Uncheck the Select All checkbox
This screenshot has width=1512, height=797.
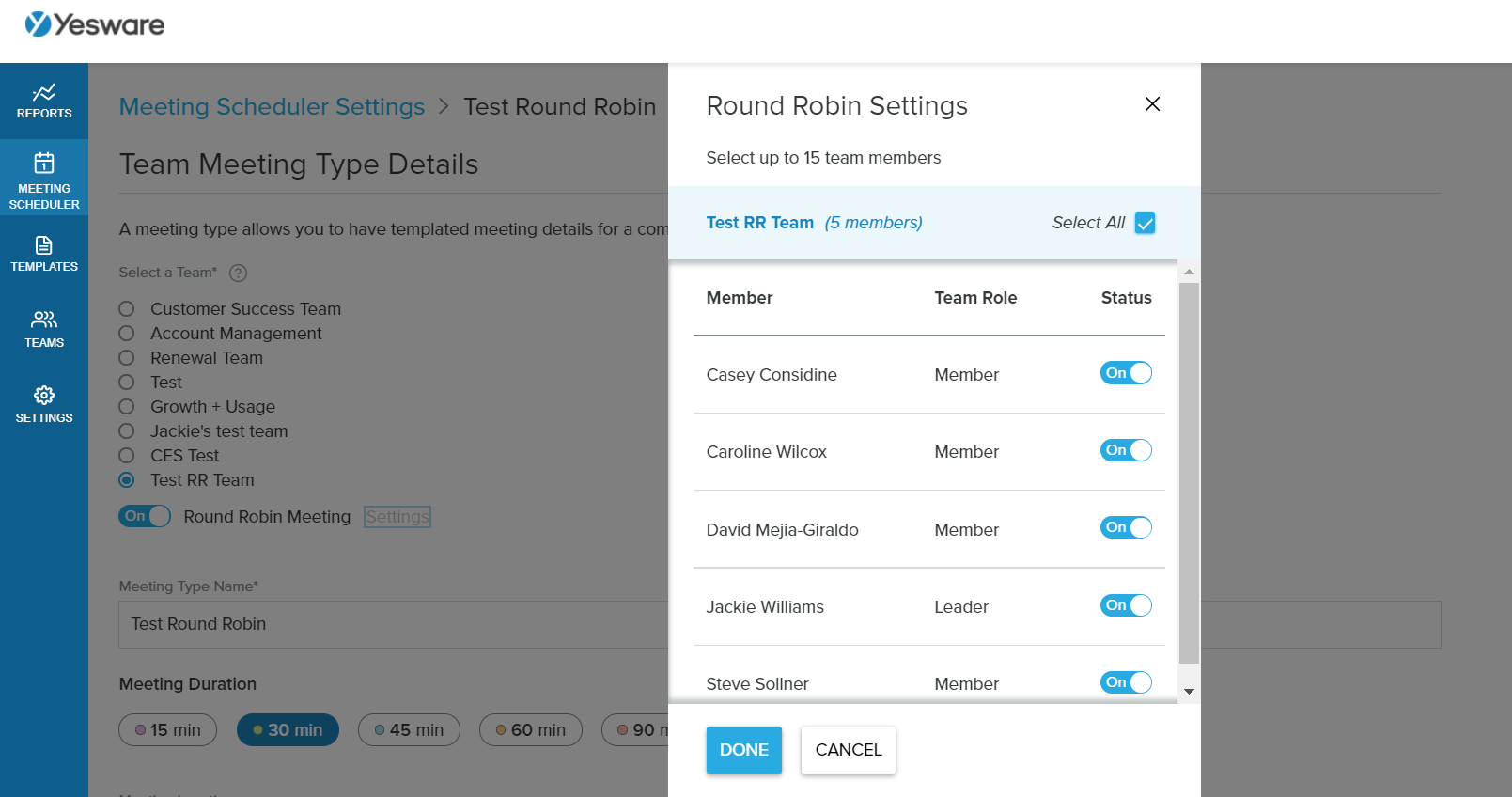click(1145, 223)
